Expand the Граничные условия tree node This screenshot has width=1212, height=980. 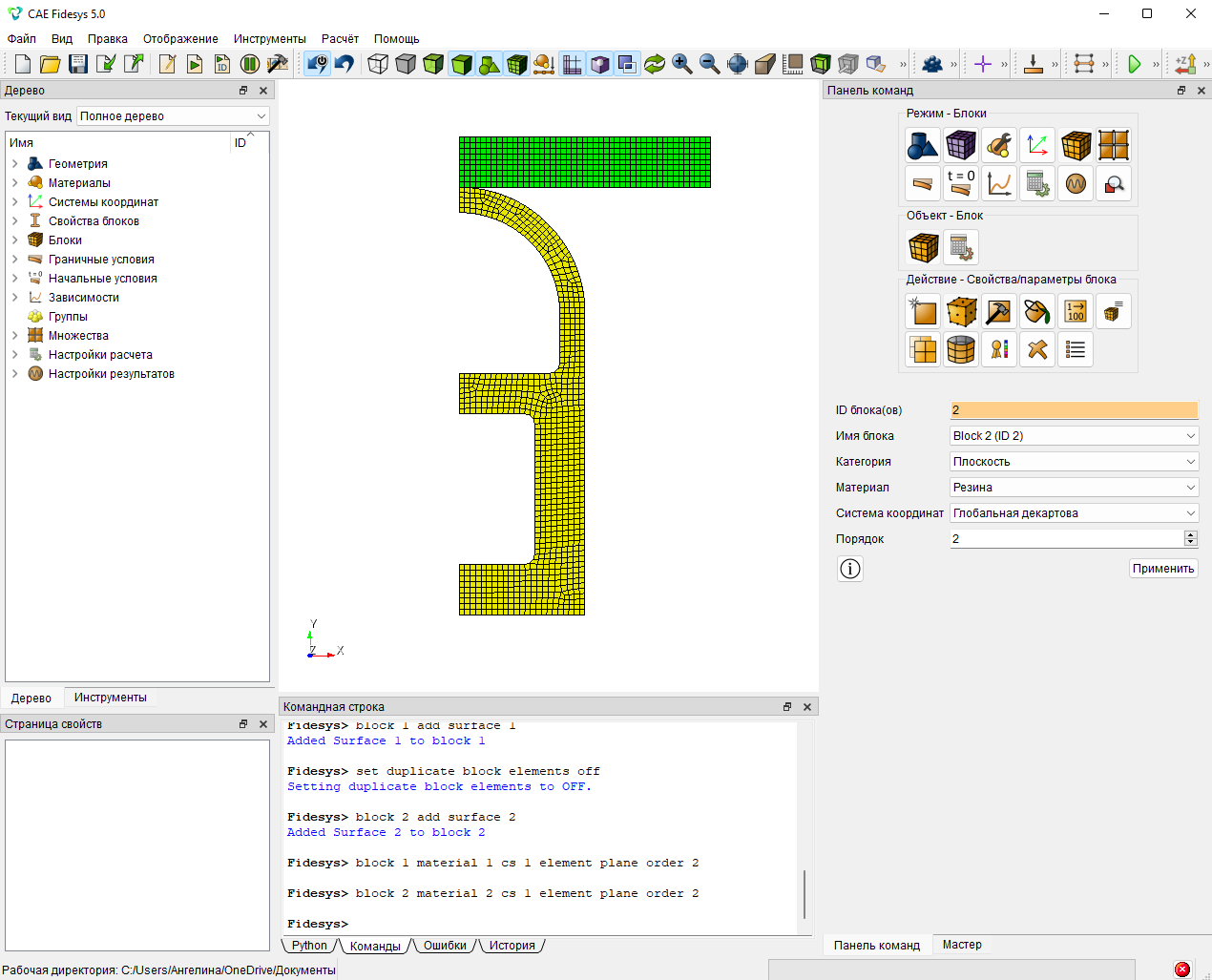pyautogui.click(x=14, y=260)
